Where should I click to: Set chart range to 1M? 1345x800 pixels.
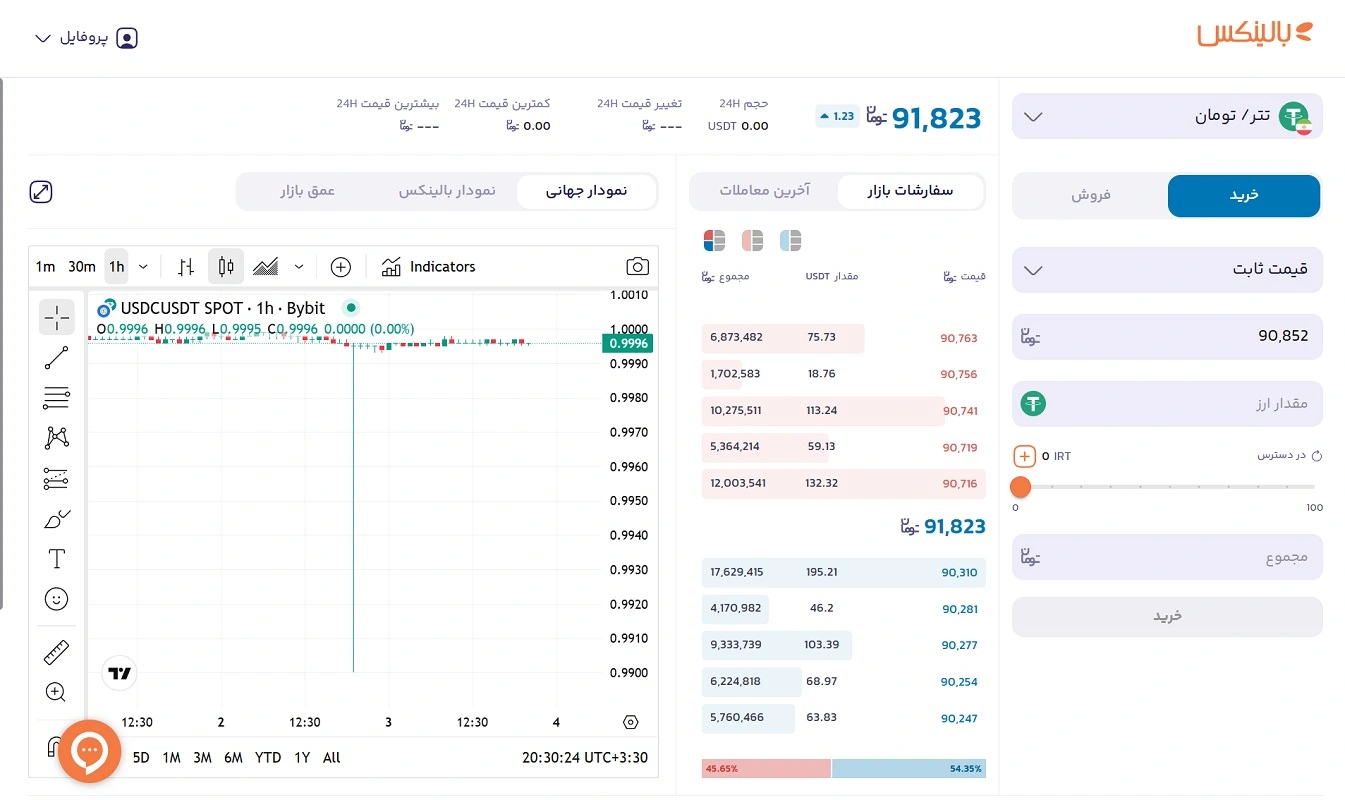(x=171, y=758)
